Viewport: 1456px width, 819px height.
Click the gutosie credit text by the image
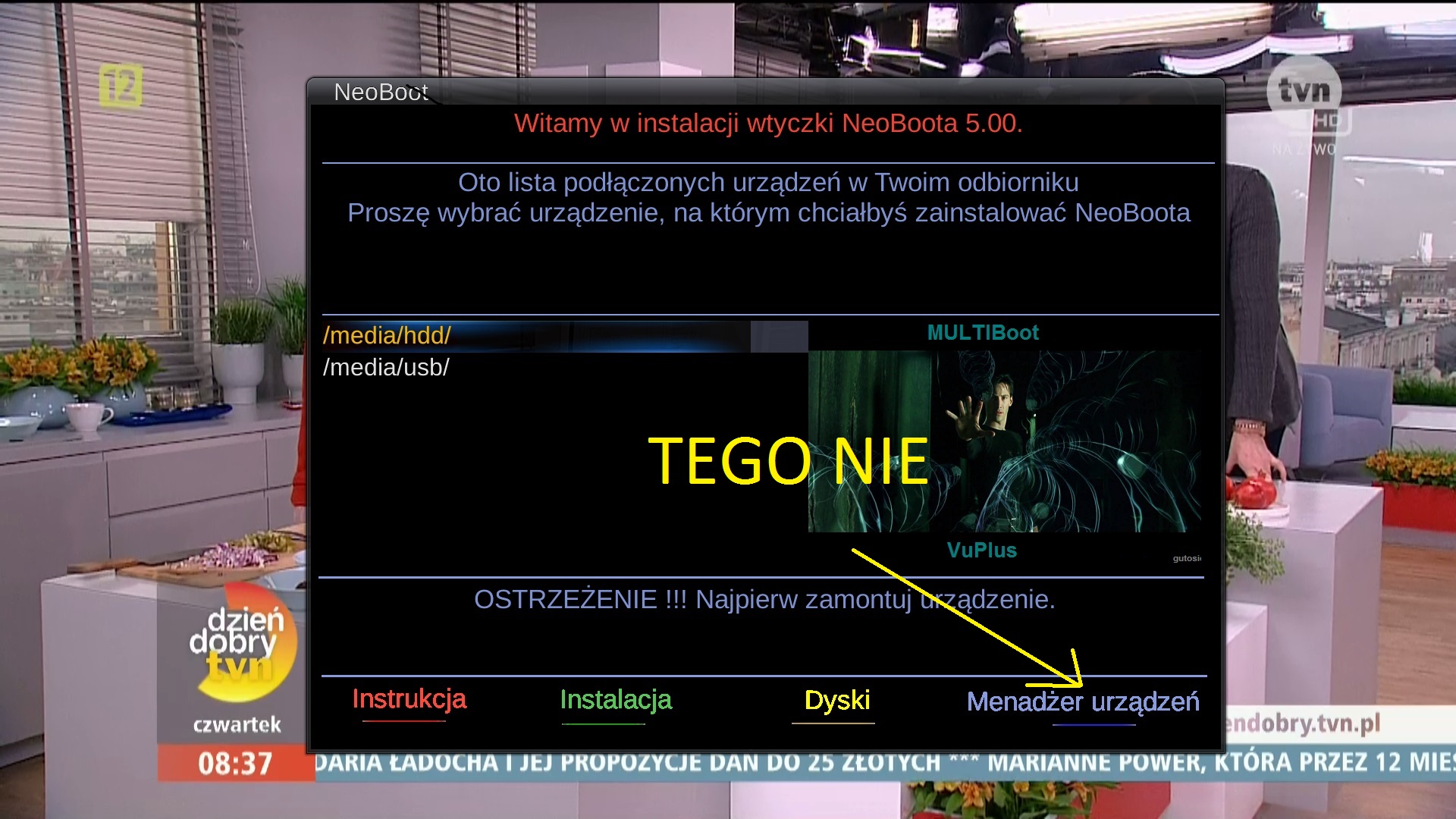1187,558
